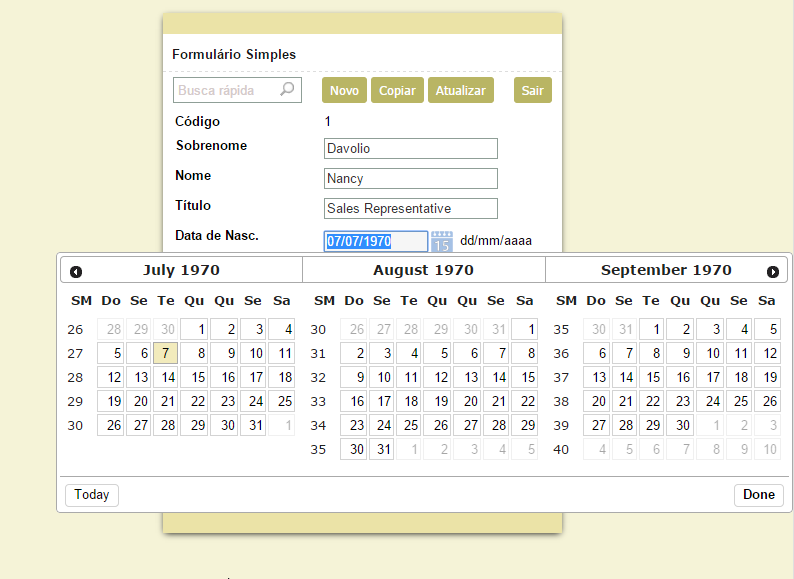
Task: Click the Novo button
Action: [x=344, y=90]
